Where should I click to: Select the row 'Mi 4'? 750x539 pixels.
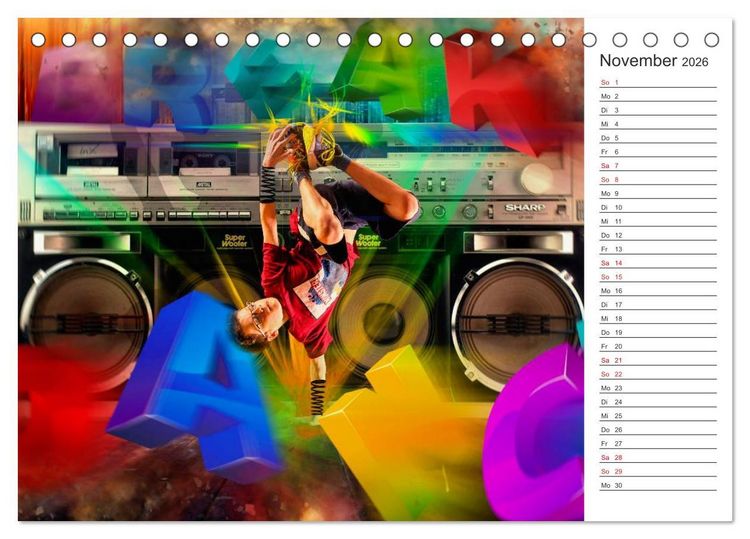[658, 124]
